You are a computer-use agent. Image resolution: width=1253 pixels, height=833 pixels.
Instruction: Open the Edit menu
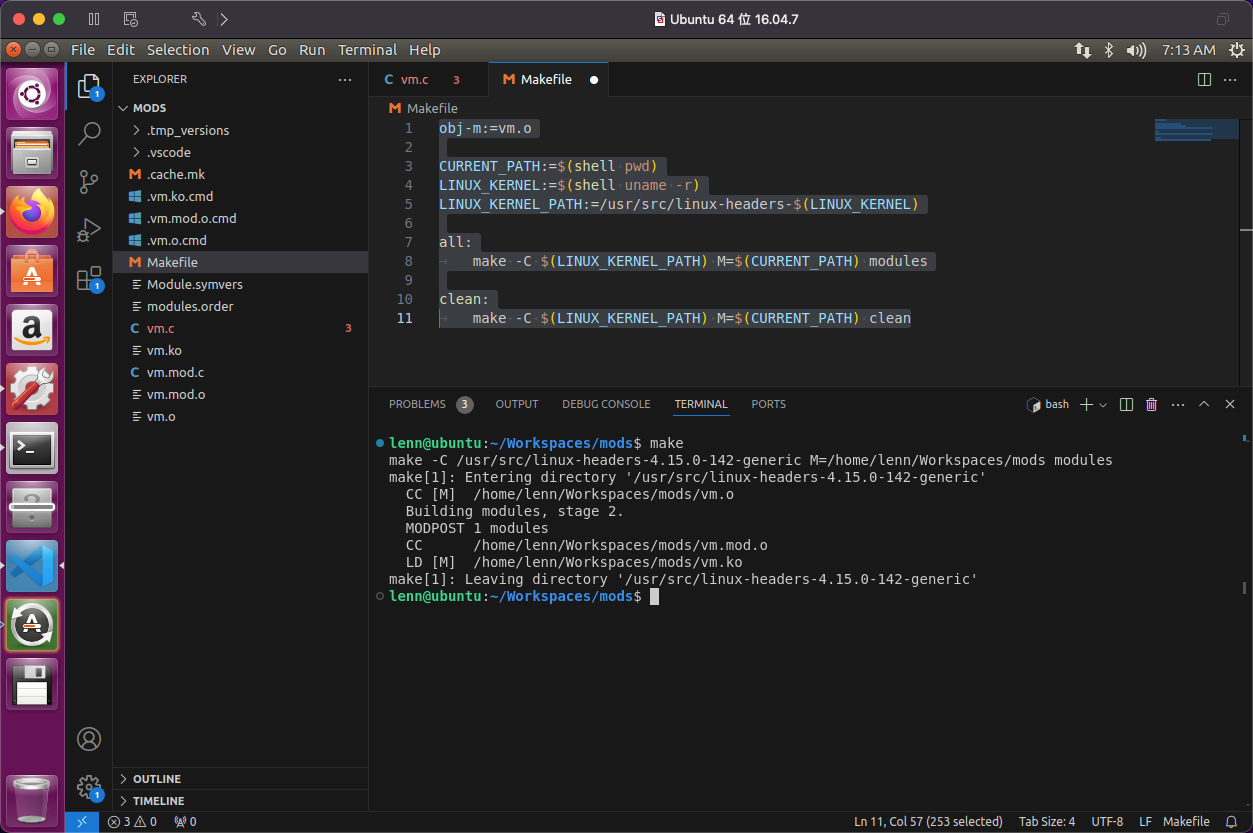120,50
